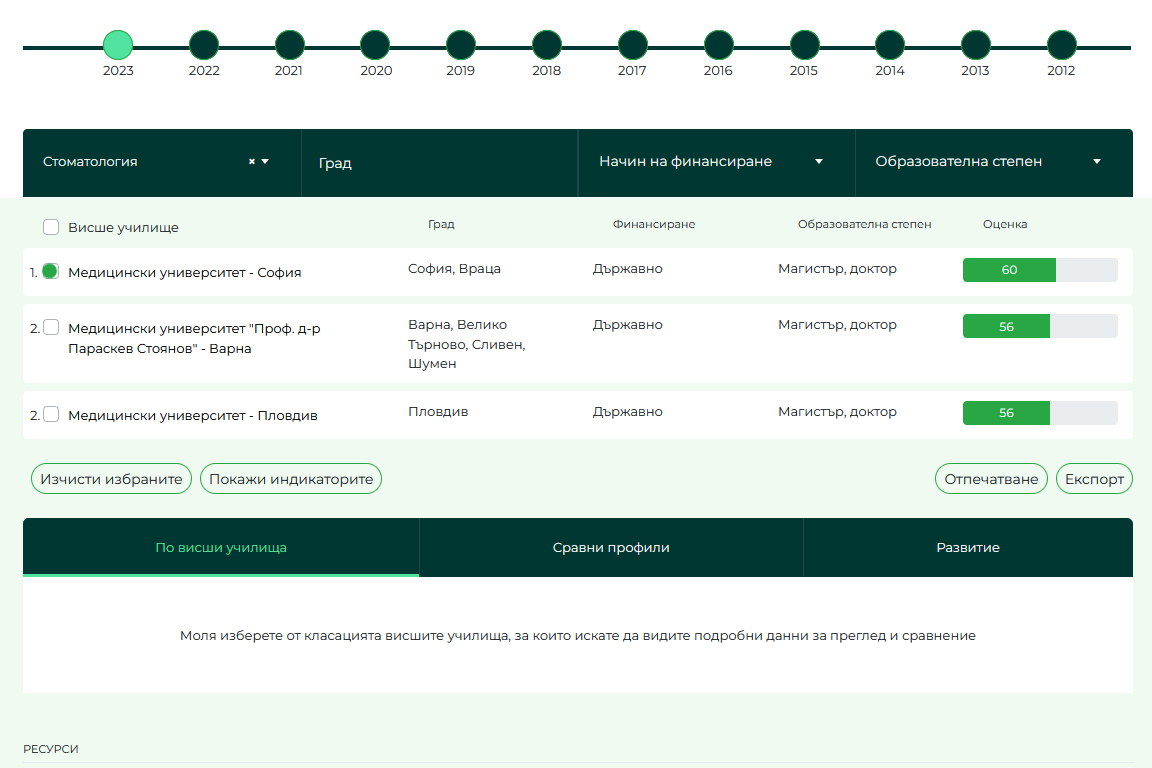Clear the Стоматология filter with the x icon
Screen dimensions: 1152x768
[x=251, y=162]
